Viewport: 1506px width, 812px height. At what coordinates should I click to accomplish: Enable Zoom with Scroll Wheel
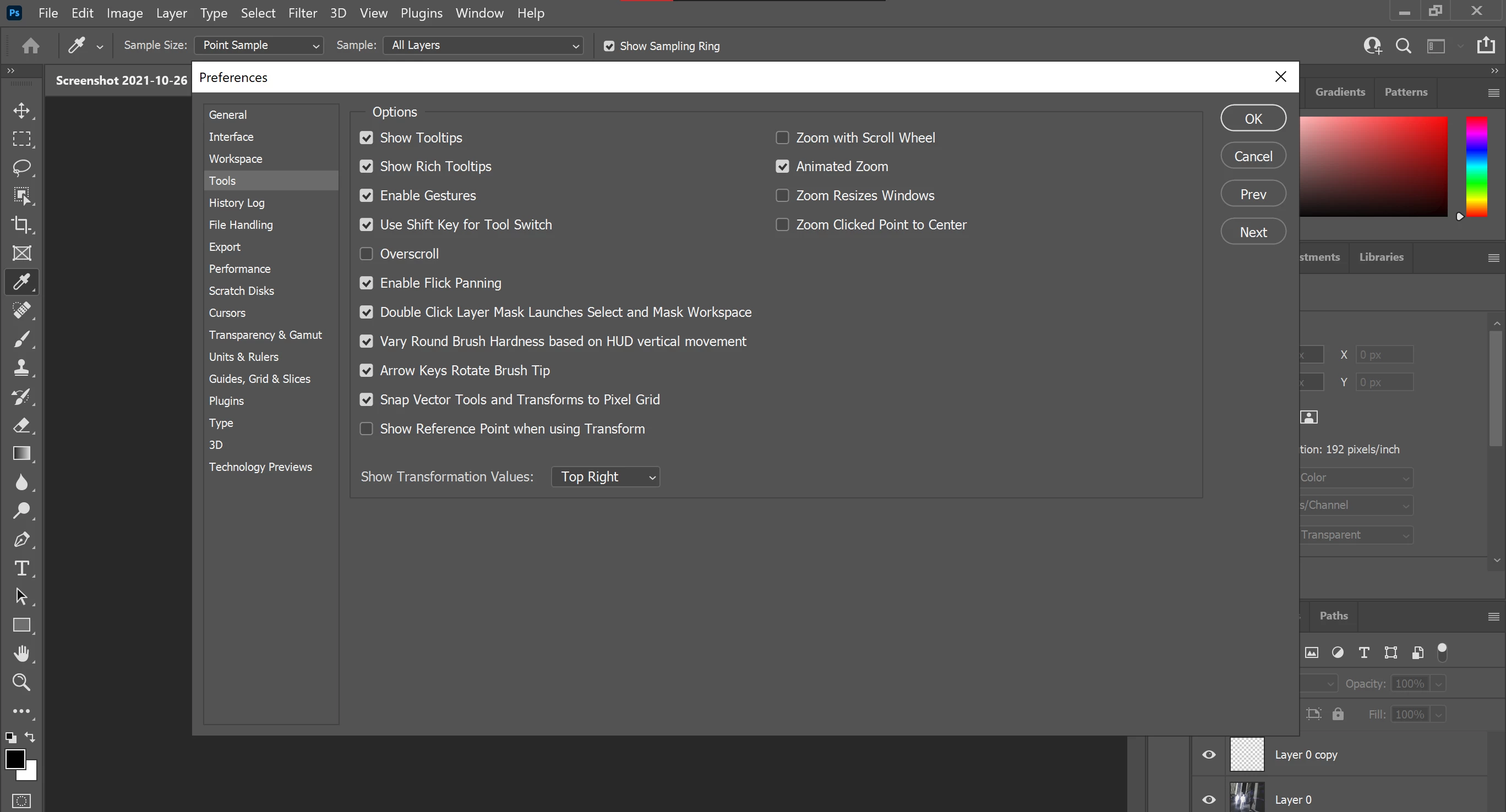pos(782,138)
